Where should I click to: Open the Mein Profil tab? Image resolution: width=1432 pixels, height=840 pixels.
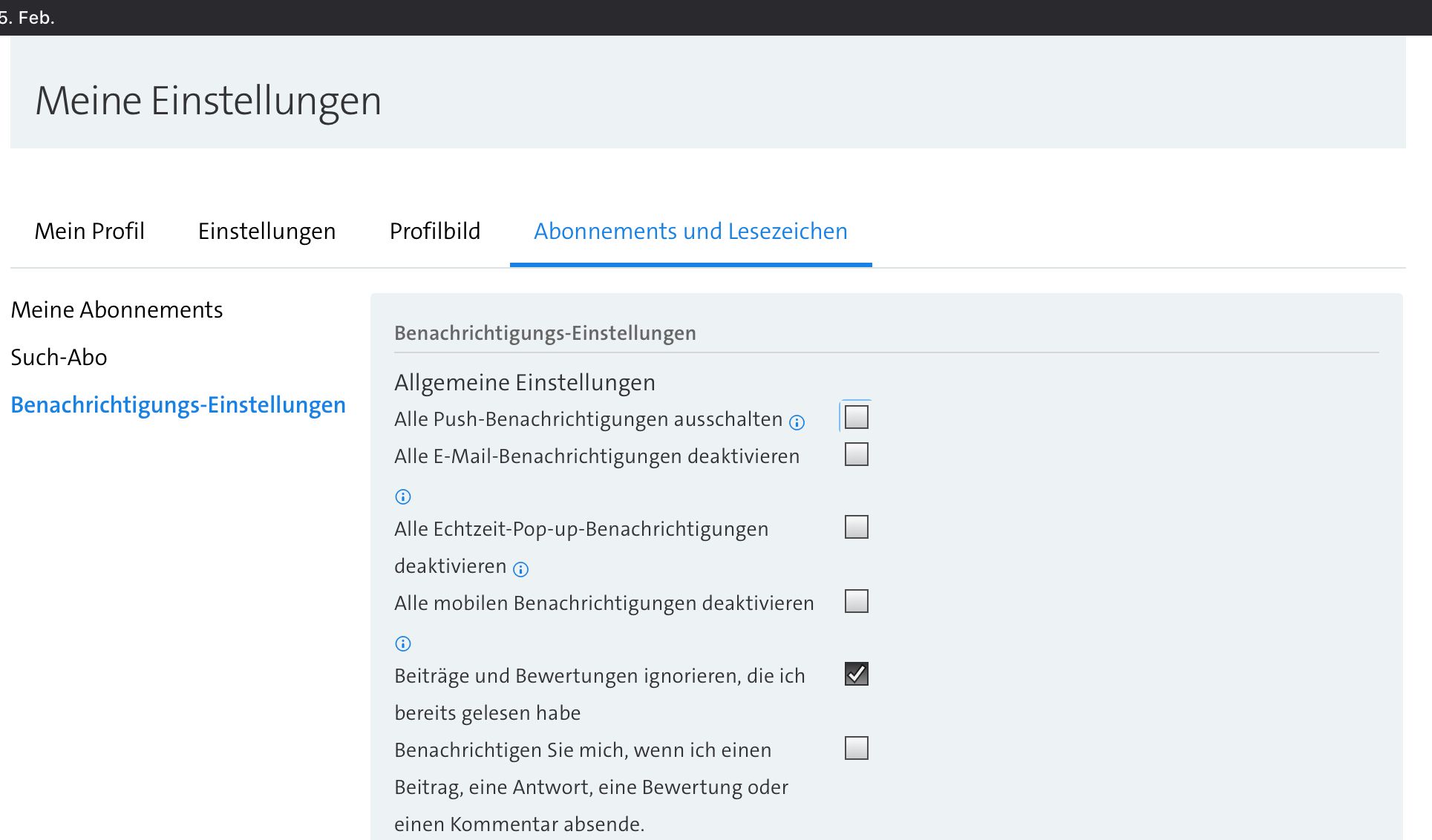tap(90, 232)
